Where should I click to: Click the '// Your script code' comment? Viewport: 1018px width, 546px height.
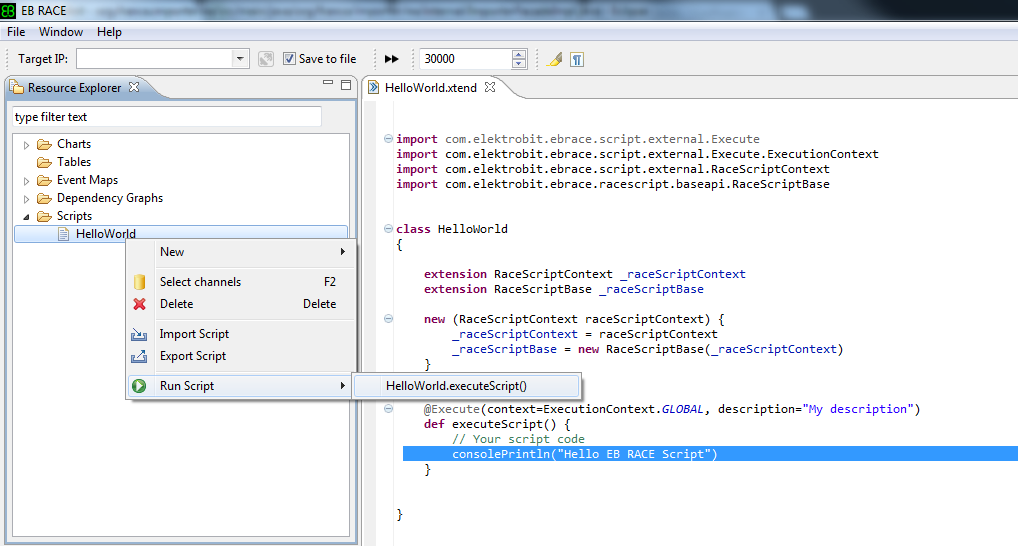(518, 439)
